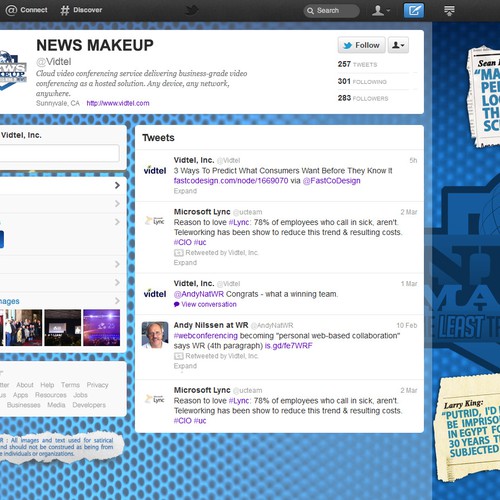Click the 2 Mar timestamp on first Lync tweet
This screenshot has width=500, height=500.
click(x=409, y=212)
